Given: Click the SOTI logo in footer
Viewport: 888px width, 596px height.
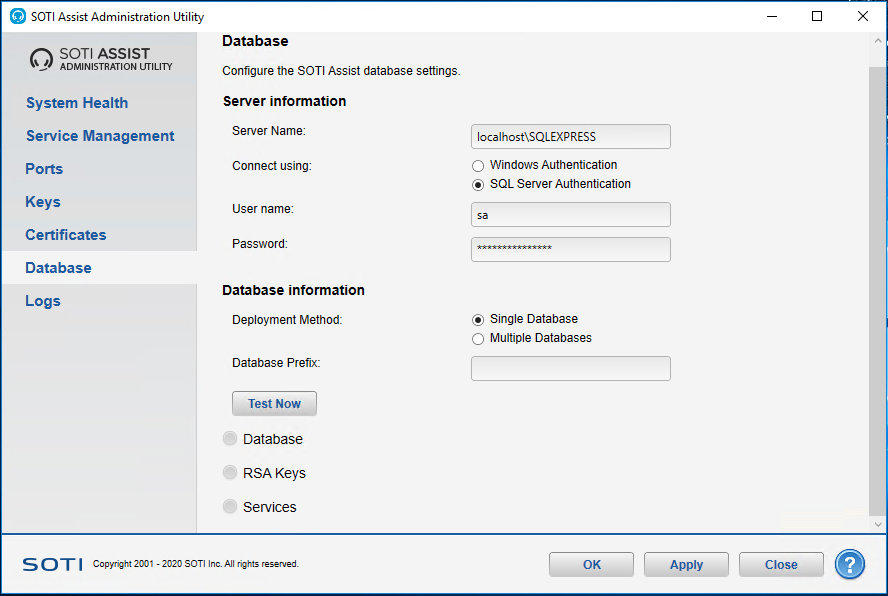Looking at the screenshot, I should 53,564.
